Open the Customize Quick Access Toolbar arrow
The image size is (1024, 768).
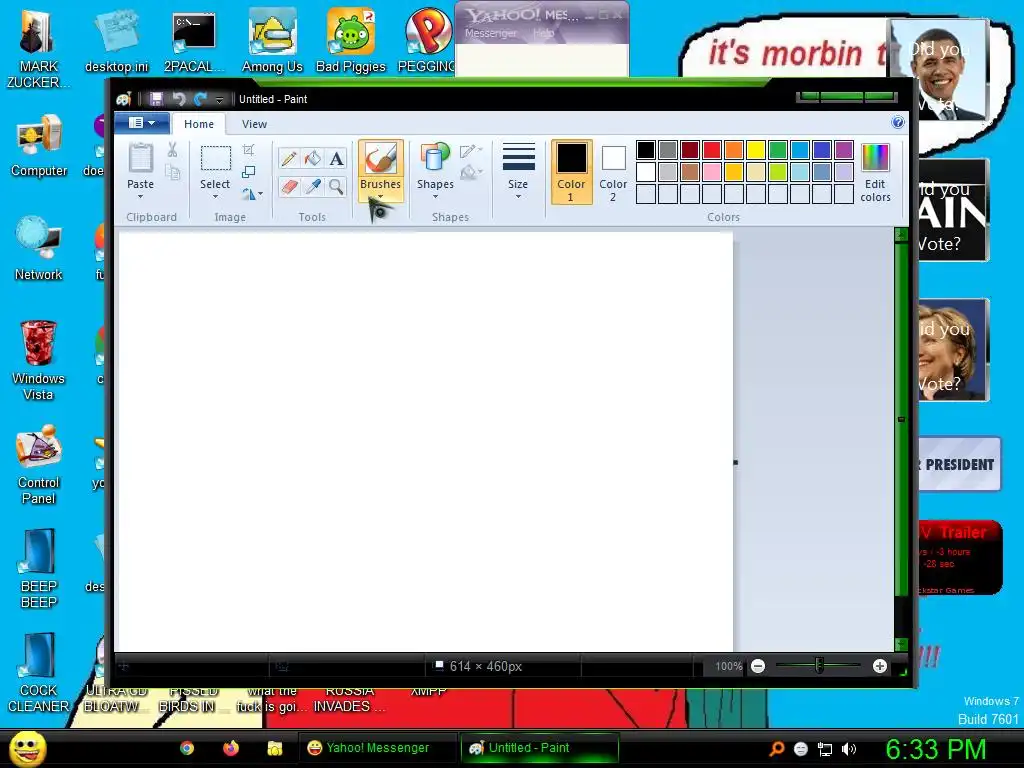pyautogui.click(x=220, y=99)
